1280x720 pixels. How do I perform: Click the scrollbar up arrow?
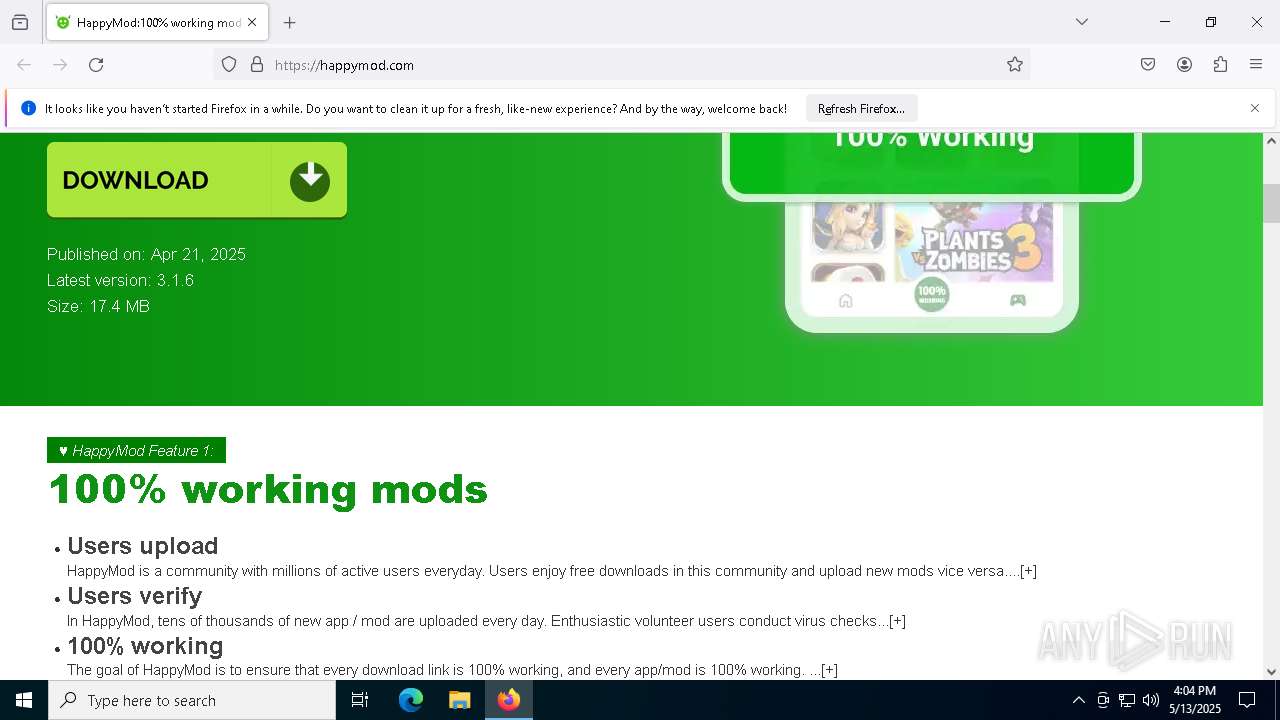click(1271, 141)
